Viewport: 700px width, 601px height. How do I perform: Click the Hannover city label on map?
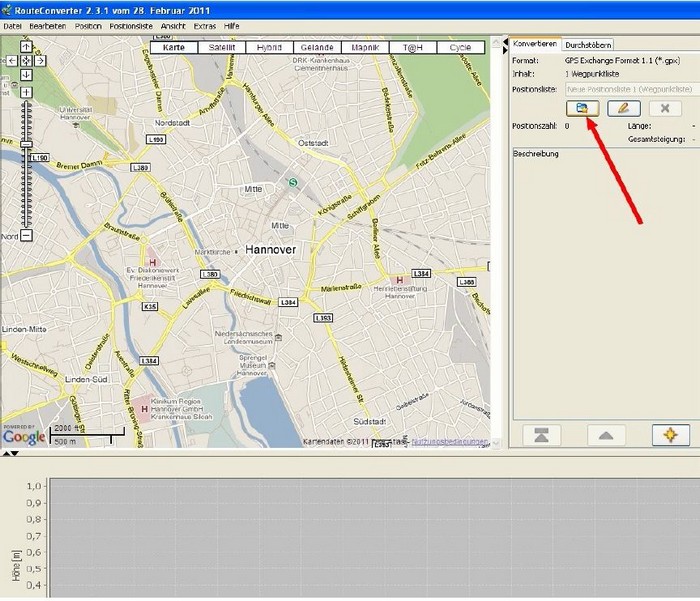tap(271, 250)
